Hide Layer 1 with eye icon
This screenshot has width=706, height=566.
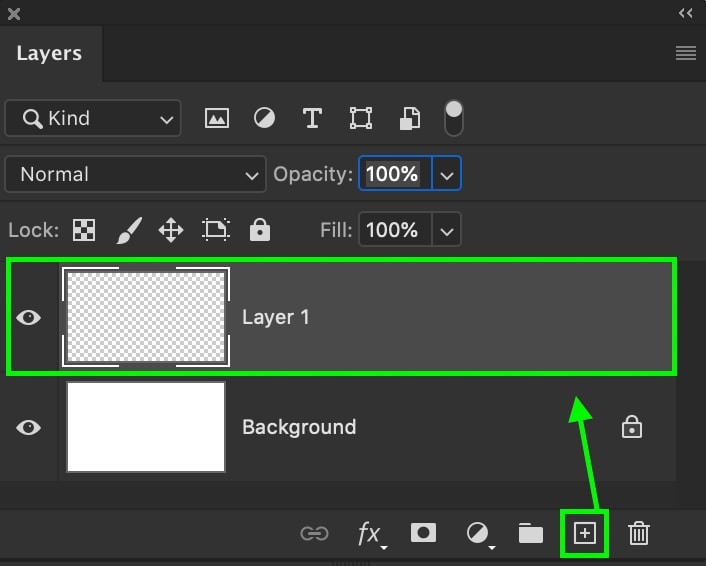30,317
